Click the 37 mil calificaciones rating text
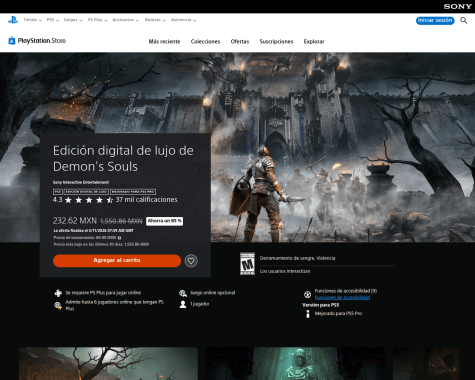The image size is (475, 380). 146,200
